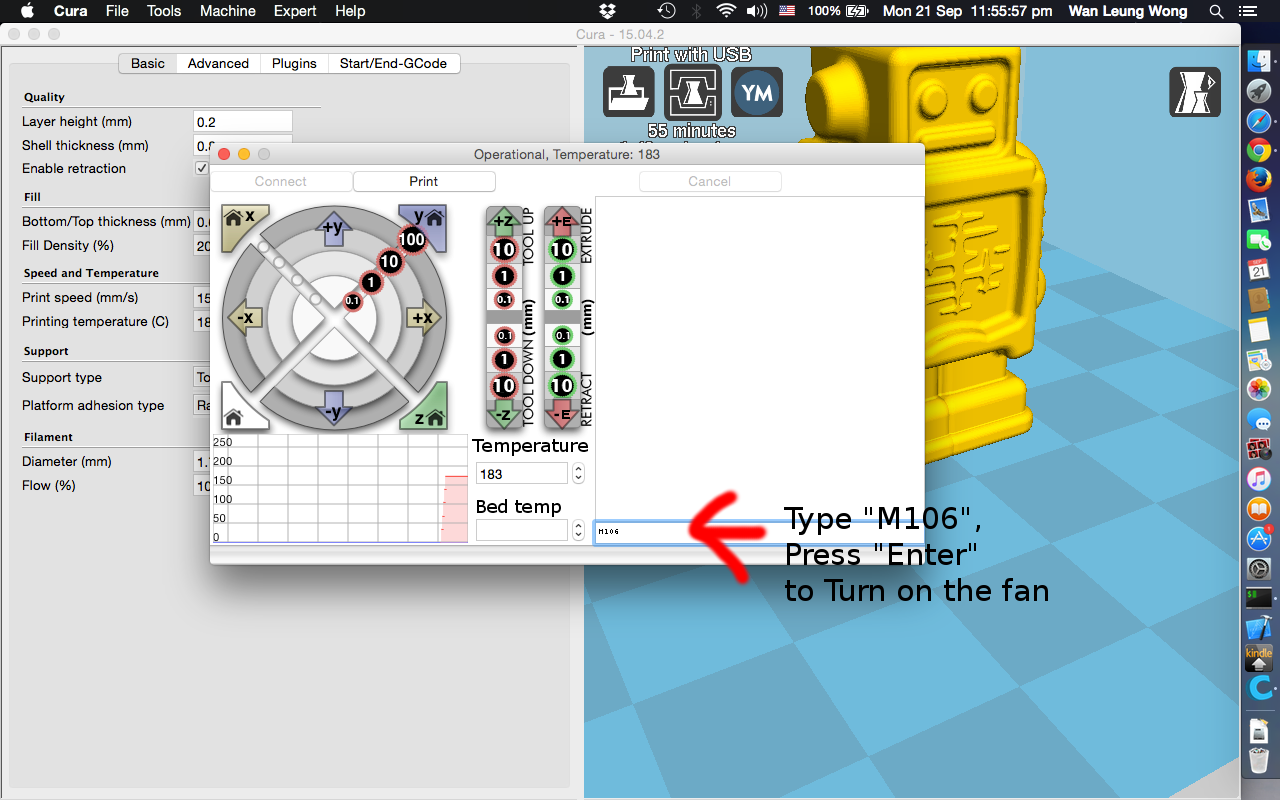This screenshot has width=1280, height=800.
Task: Click the Load model icon
Action: 629,92
